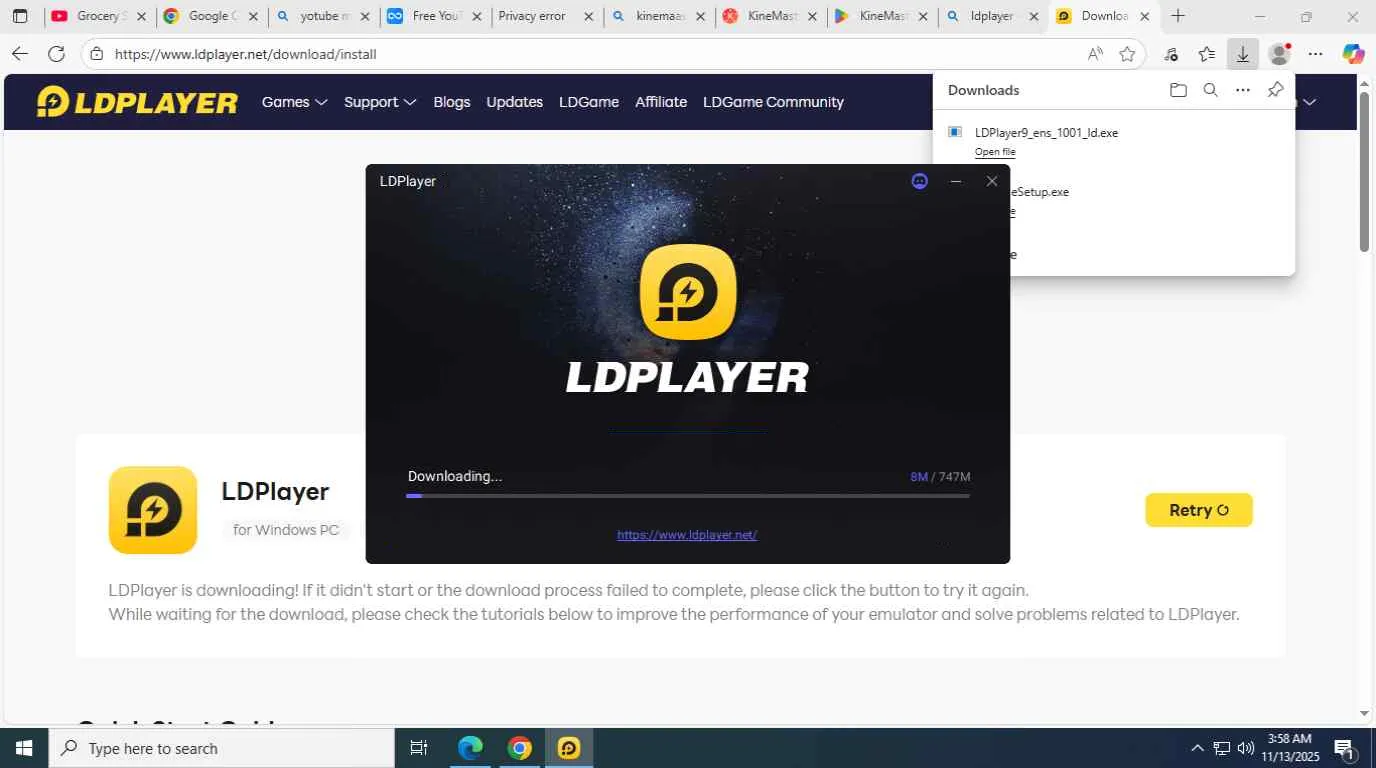
Task: Open the Favorites list icon
Action: (x=1207, y=54)
